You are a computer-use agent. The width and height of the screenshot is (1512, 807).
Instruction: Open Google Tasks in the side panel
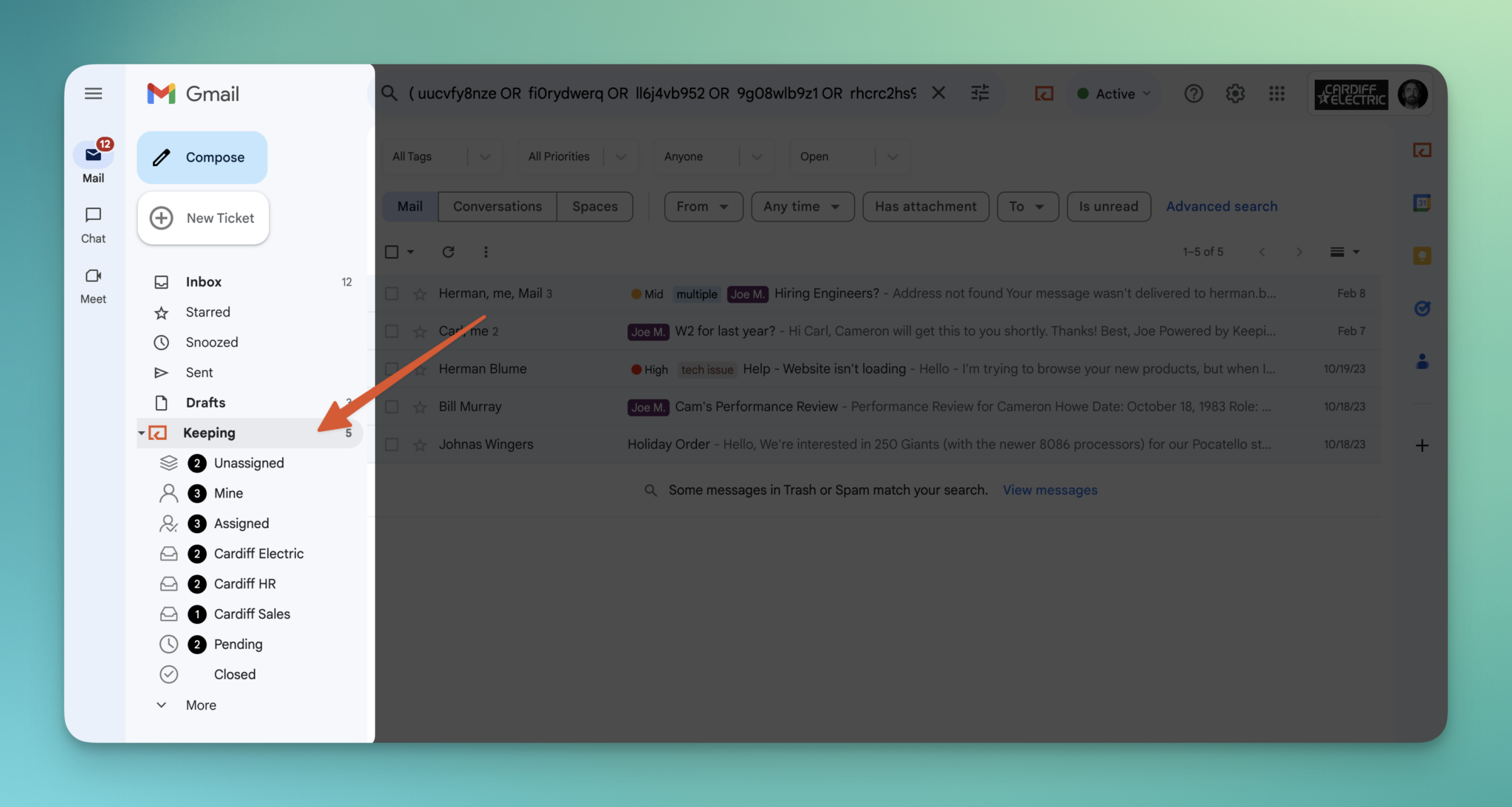(x=1422, y=309)
